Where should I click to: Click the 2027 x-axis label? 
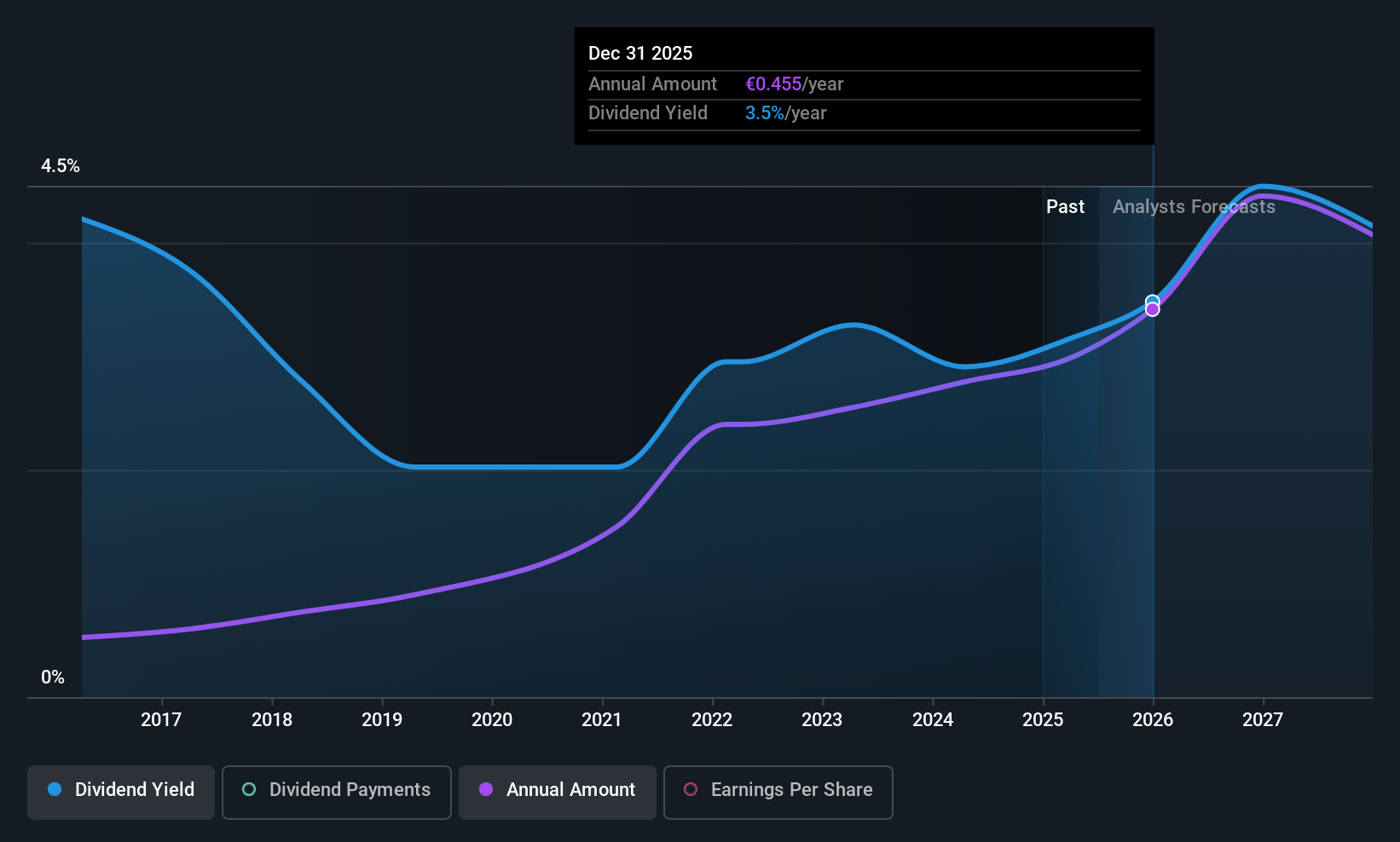click(x=1263, y=720)
